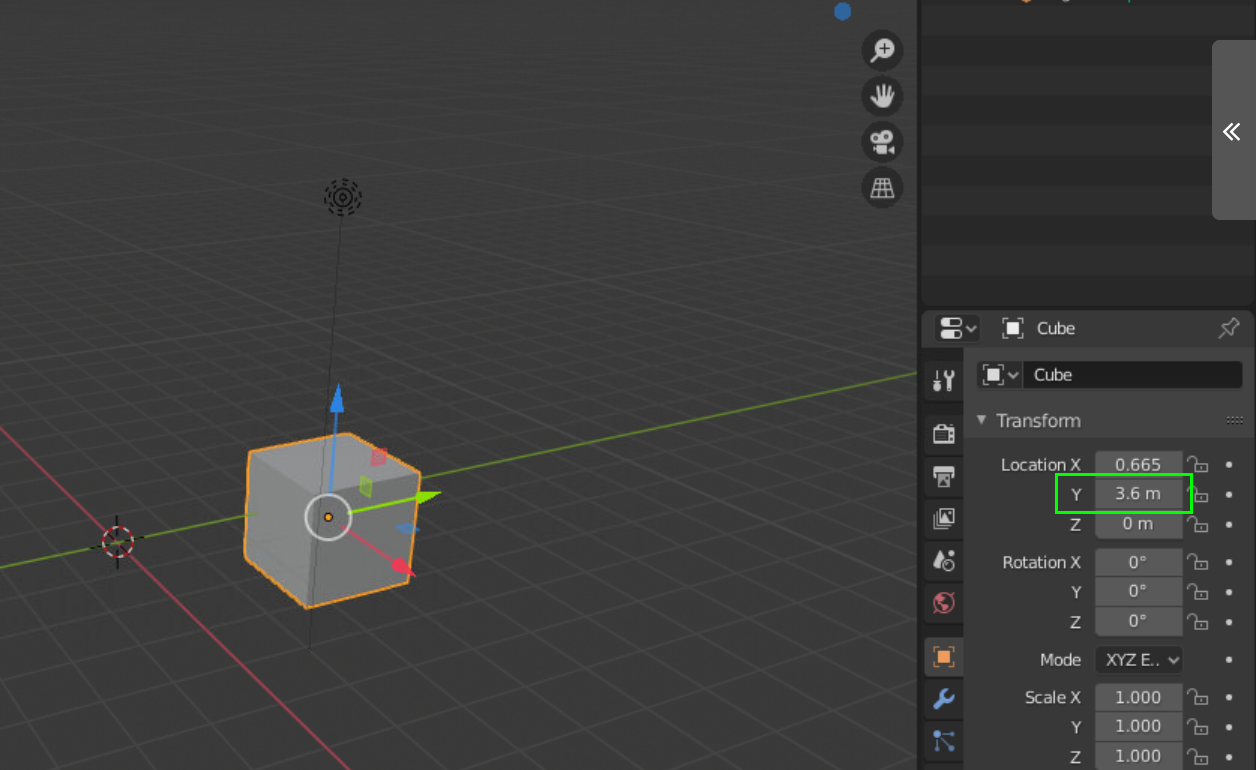Animate Rotation X with its dot

pyautogui.click(x=1228, y=563)
